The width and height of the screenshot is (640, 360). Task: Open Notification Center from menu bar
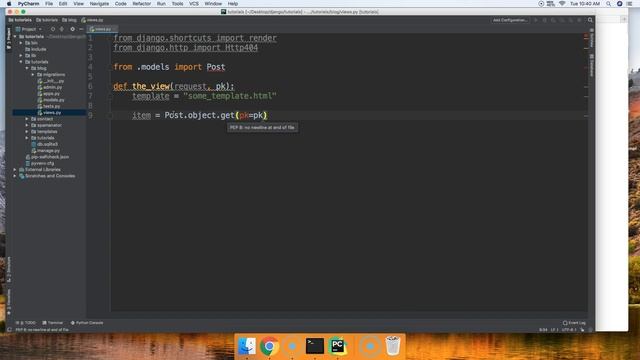(630, 4)
